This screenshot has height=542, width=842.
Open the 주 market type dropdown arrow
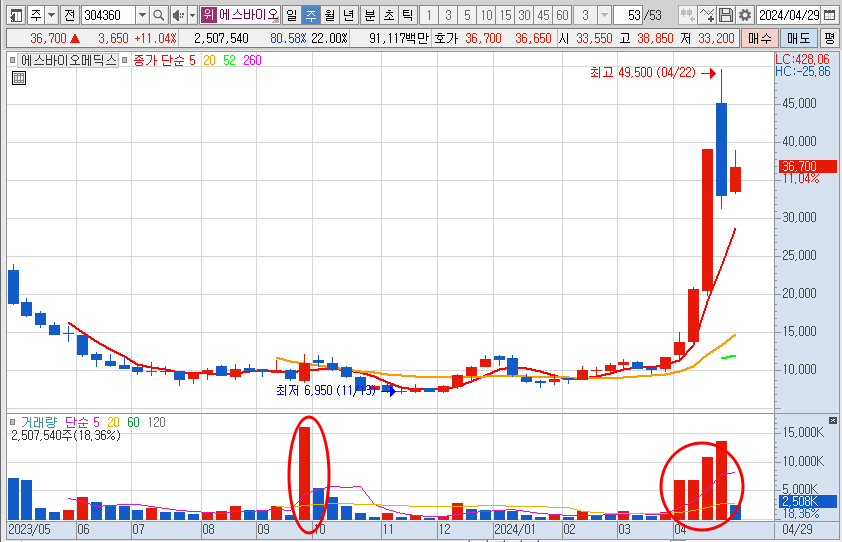click(x=52, y=15)
